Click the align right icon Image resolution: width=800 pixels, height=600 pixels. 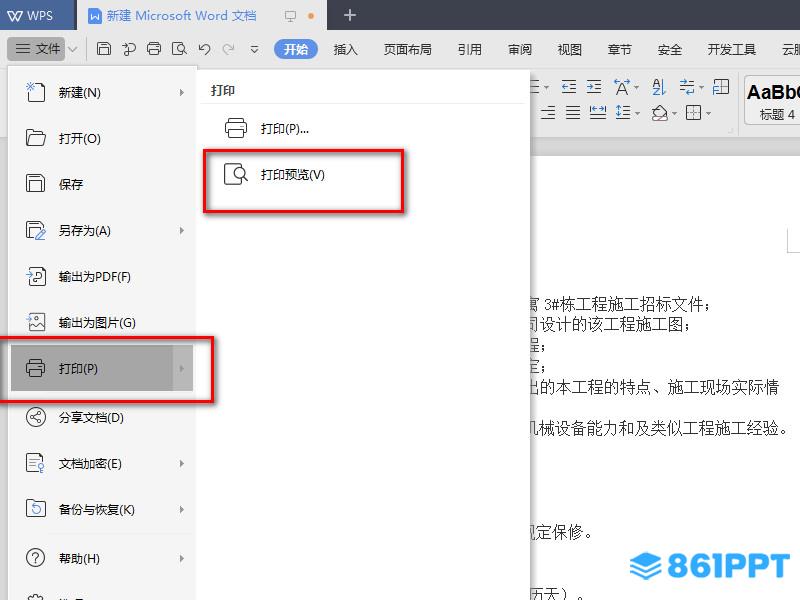548,112
